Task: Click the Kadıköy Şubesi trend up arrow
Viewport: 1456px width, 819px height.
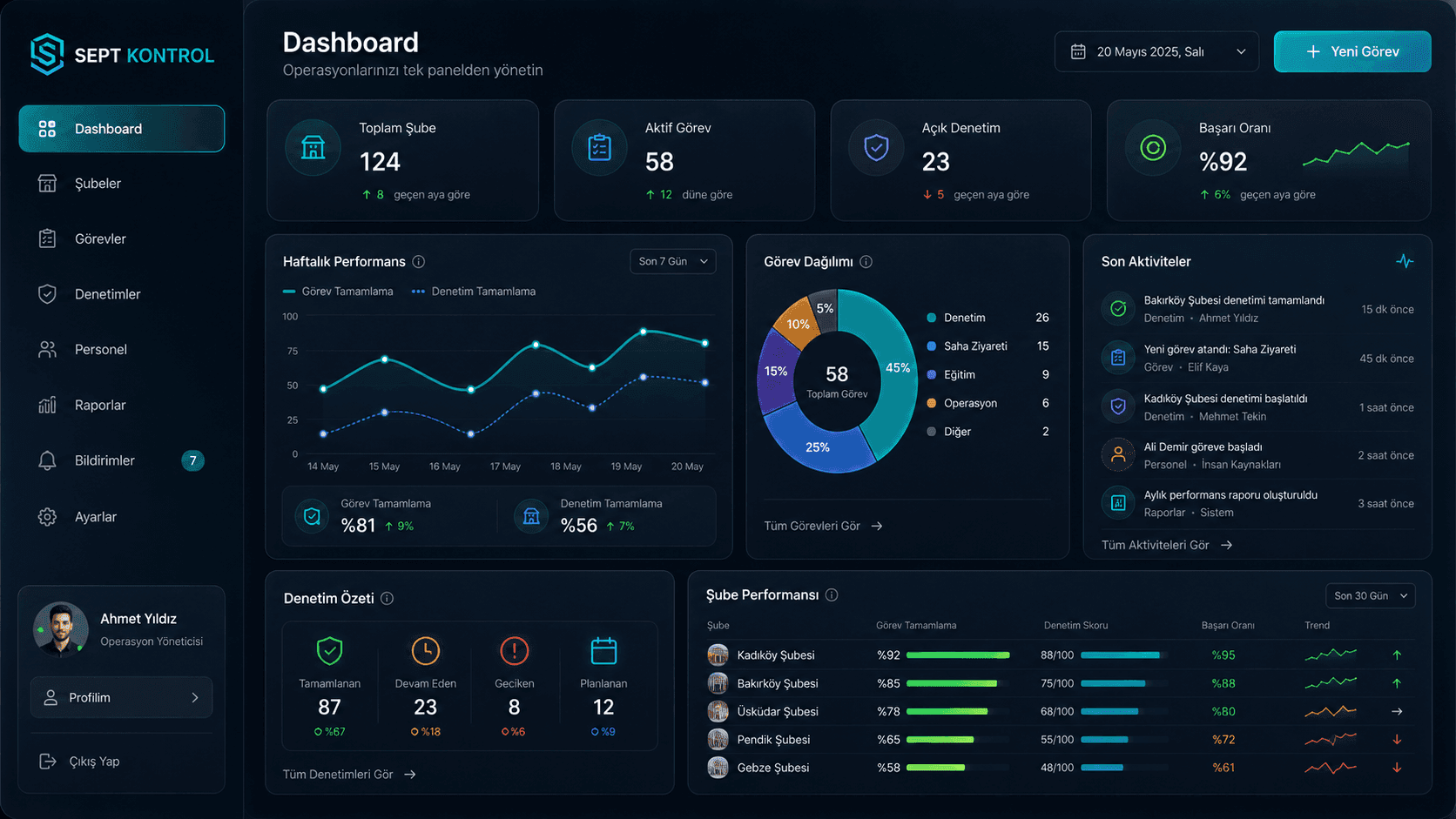Action: pos(1397,655)
